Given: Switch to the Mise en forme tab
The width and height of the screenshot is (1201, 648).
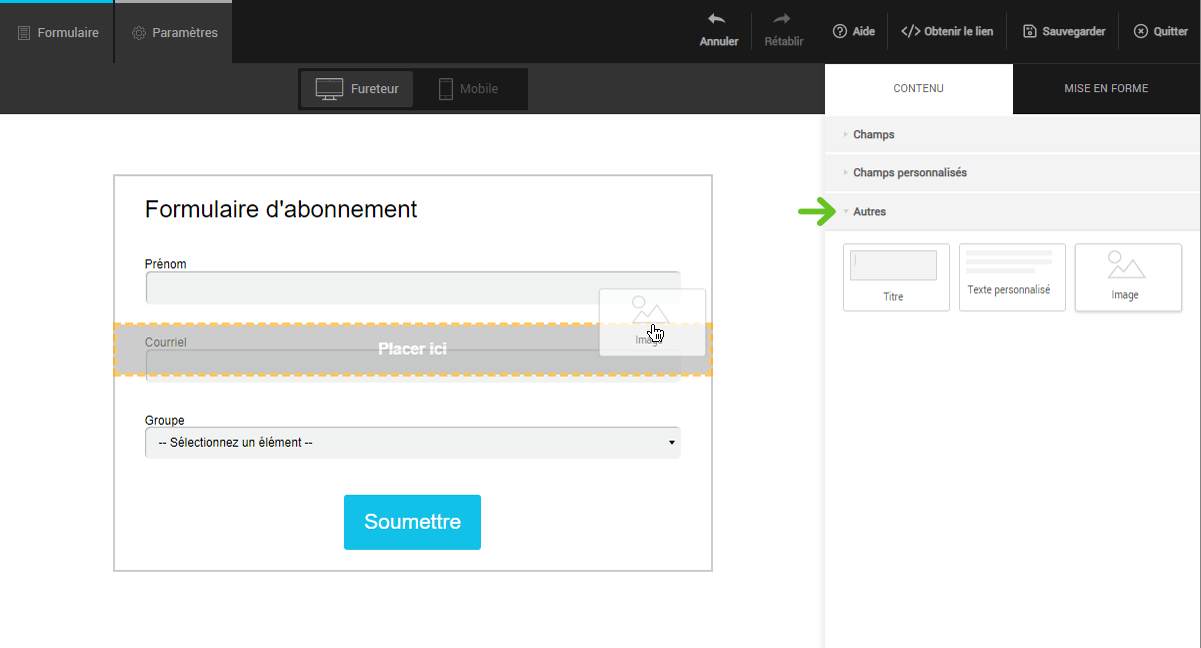Looking at the screenshot, I should (x=1106, y=89).
